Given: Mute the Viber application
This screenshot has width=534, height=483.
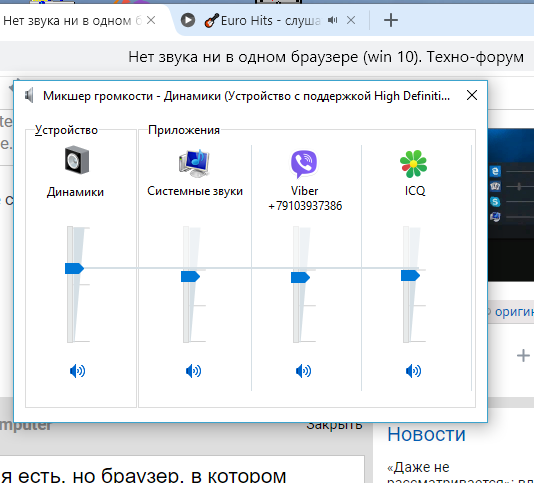Looking at the screenshot, I should coord(303,371).
